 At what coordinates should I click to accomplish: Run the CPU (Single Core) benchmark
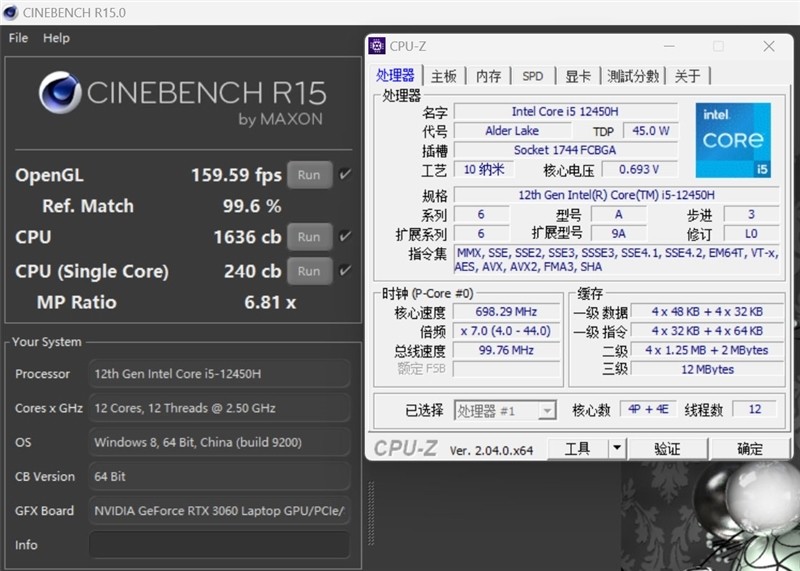coord(309,271)
